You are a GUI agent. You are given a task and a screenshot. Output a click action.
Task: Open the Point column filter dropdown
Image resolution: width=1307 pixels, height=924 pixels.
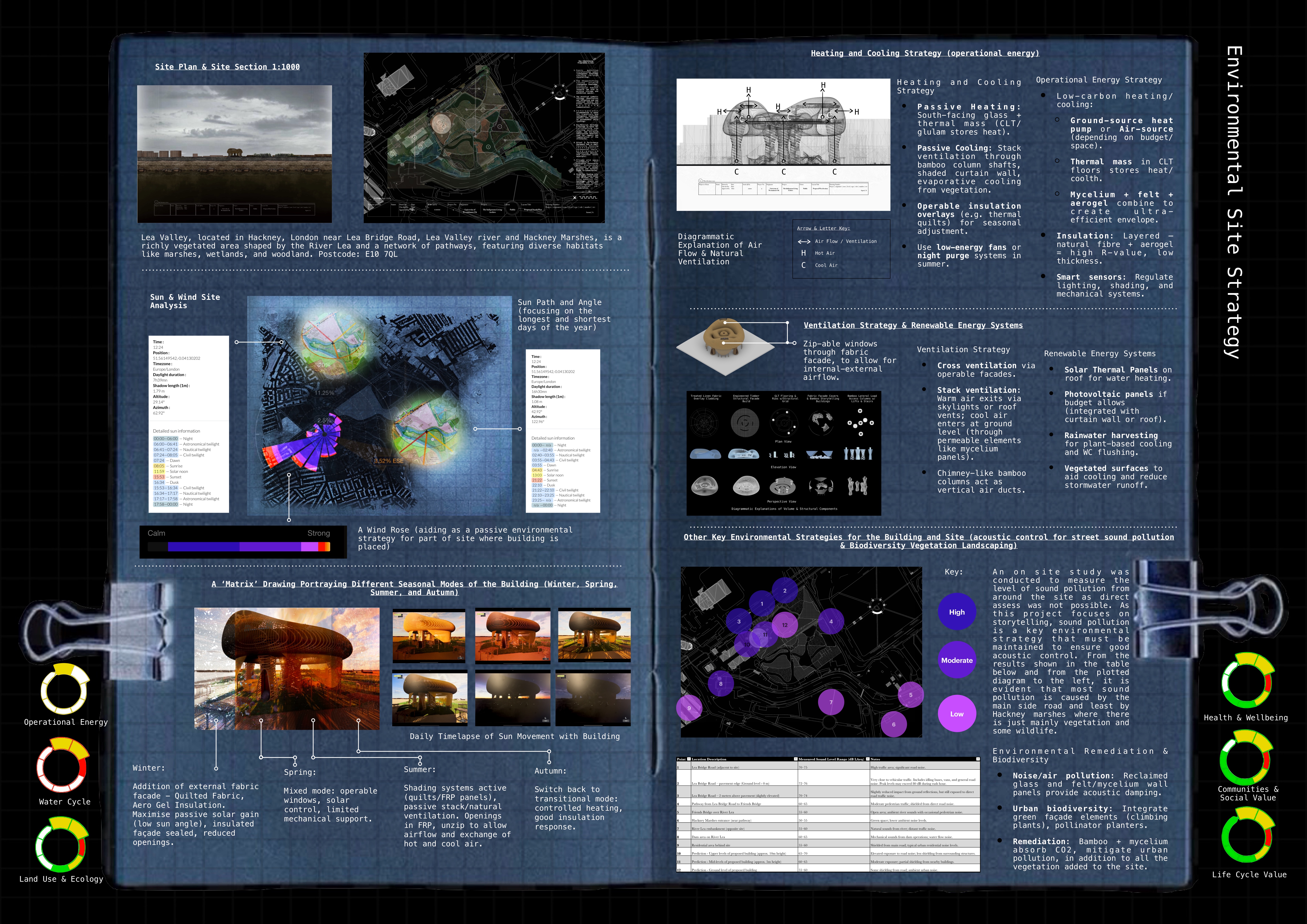[689, 759]
